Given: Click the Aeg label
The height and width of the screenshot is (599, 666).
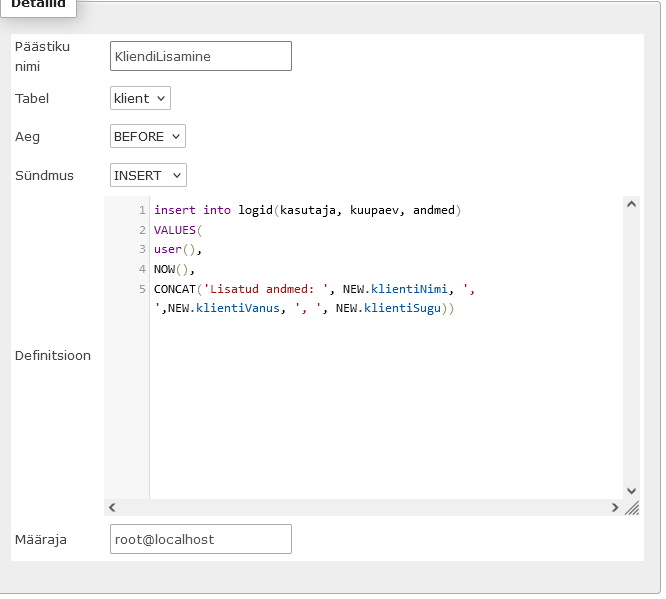Looking at the screenshot, I should pyautogui.click(x=27, y=137).
